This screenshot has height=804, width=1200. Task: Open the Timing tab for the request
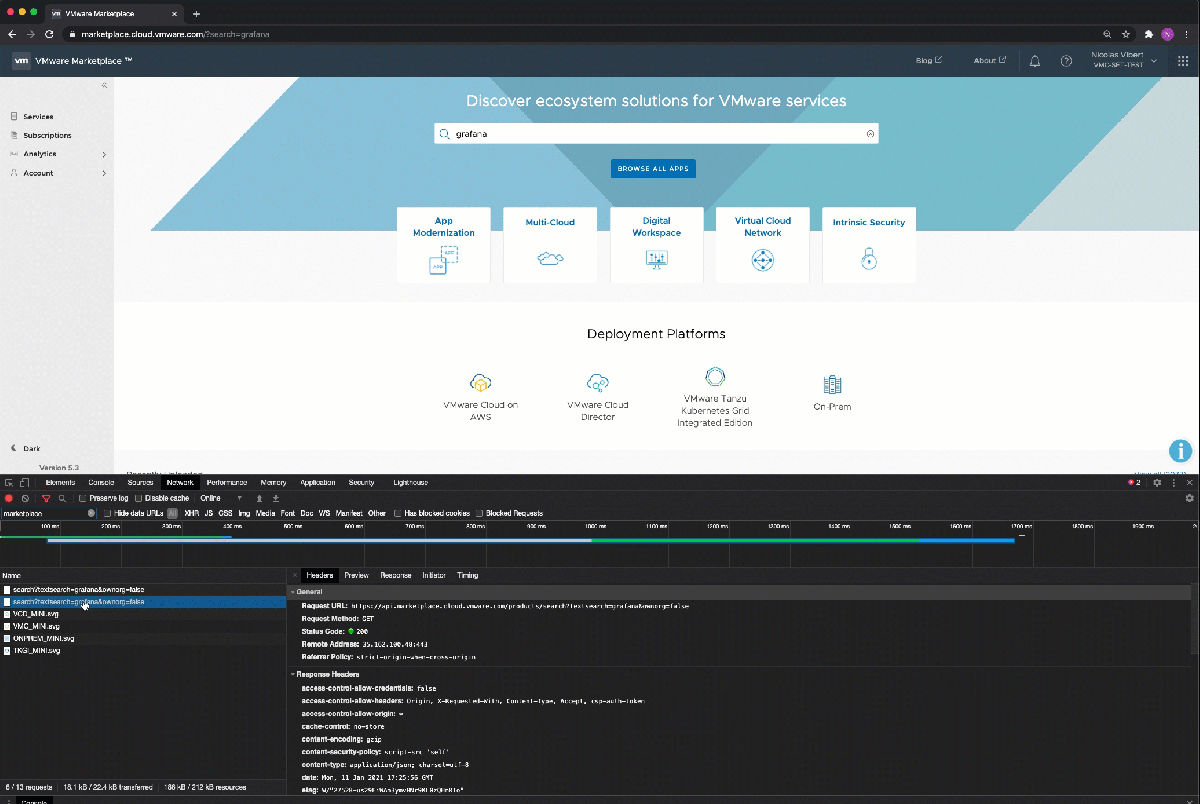(467, 576)
